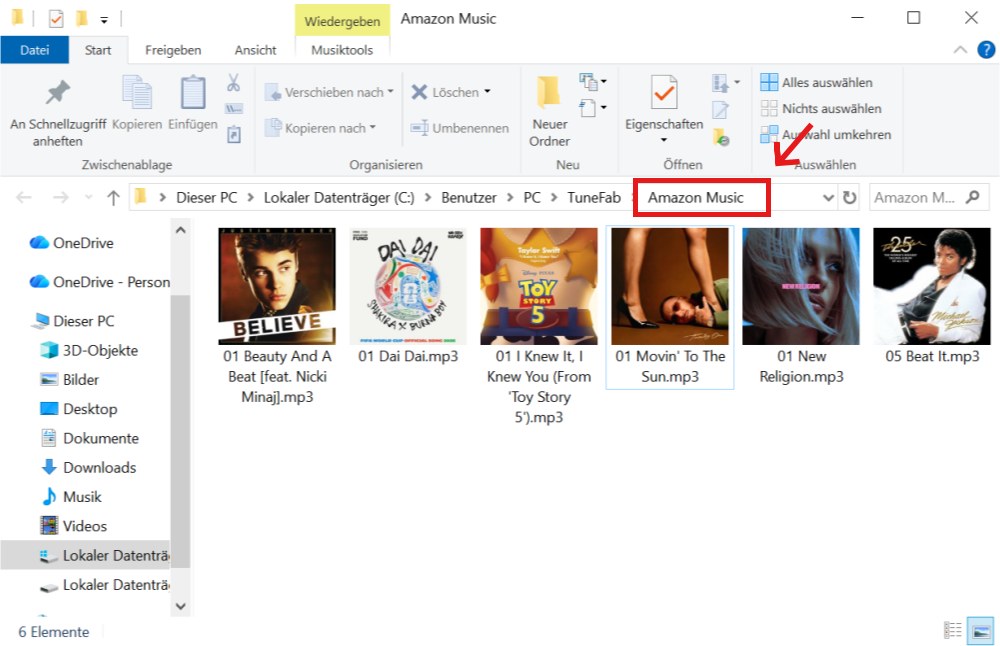The width and height of the screenshot is (1000, 646).
Task: Open the Musiktools tab
Action: [342, 50]
